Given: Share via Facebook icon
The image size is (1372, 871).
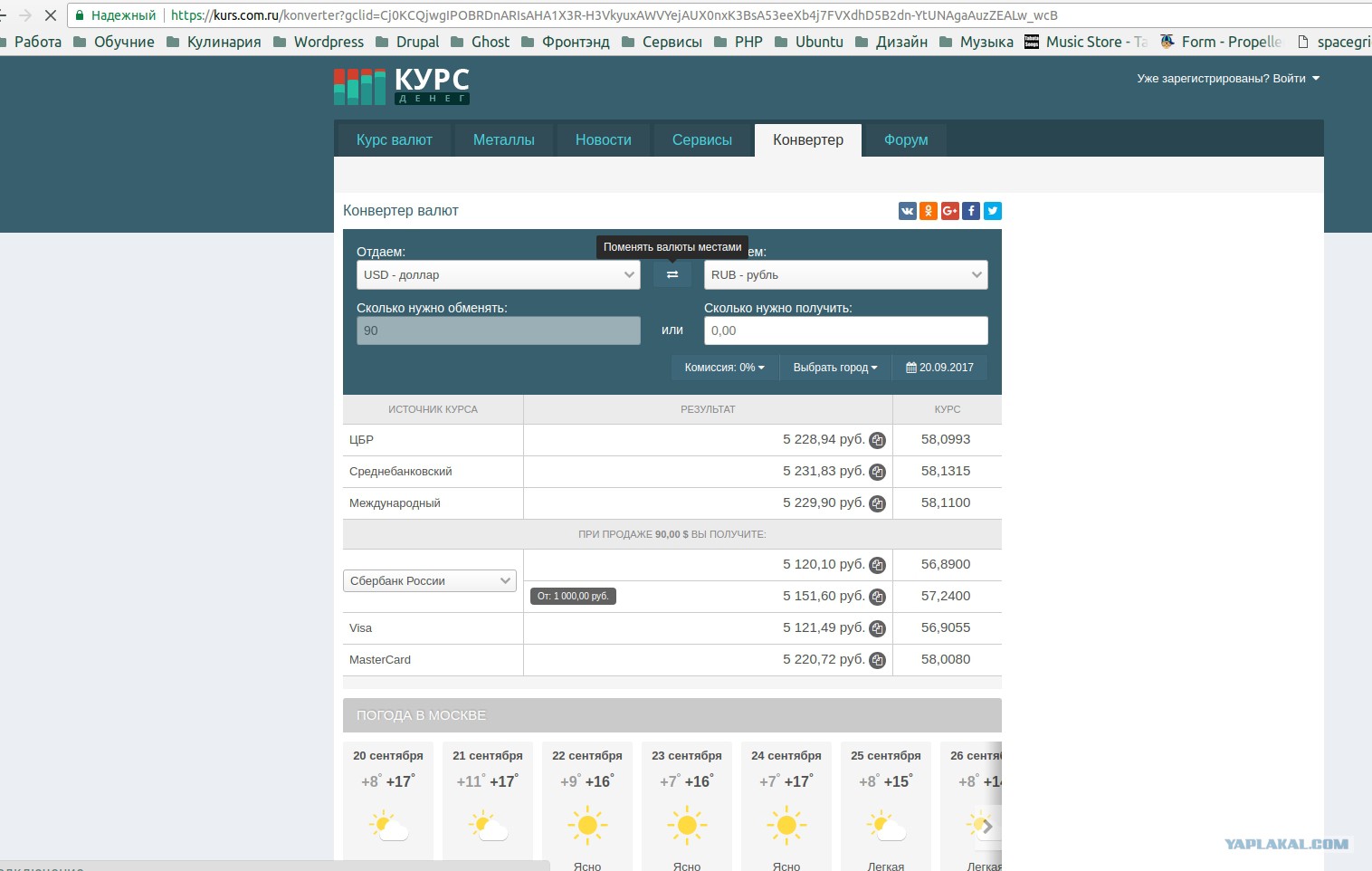Looking at the screenshot, I should (971, 211).
